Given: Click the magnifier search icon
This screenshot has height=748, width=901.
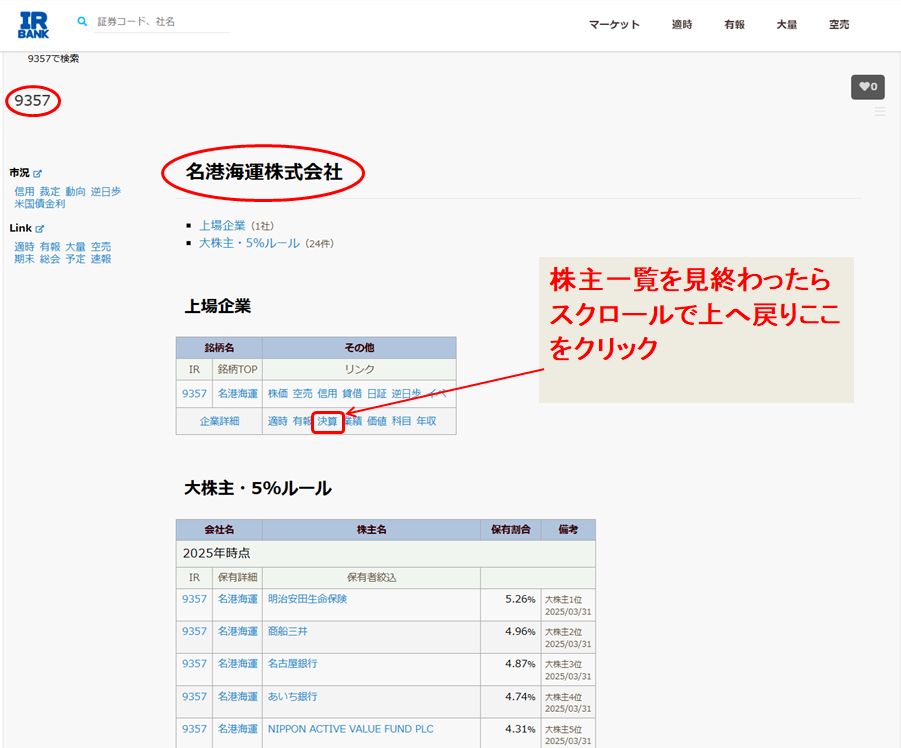Looking at the screenshot, I should [x=82, y=21].
